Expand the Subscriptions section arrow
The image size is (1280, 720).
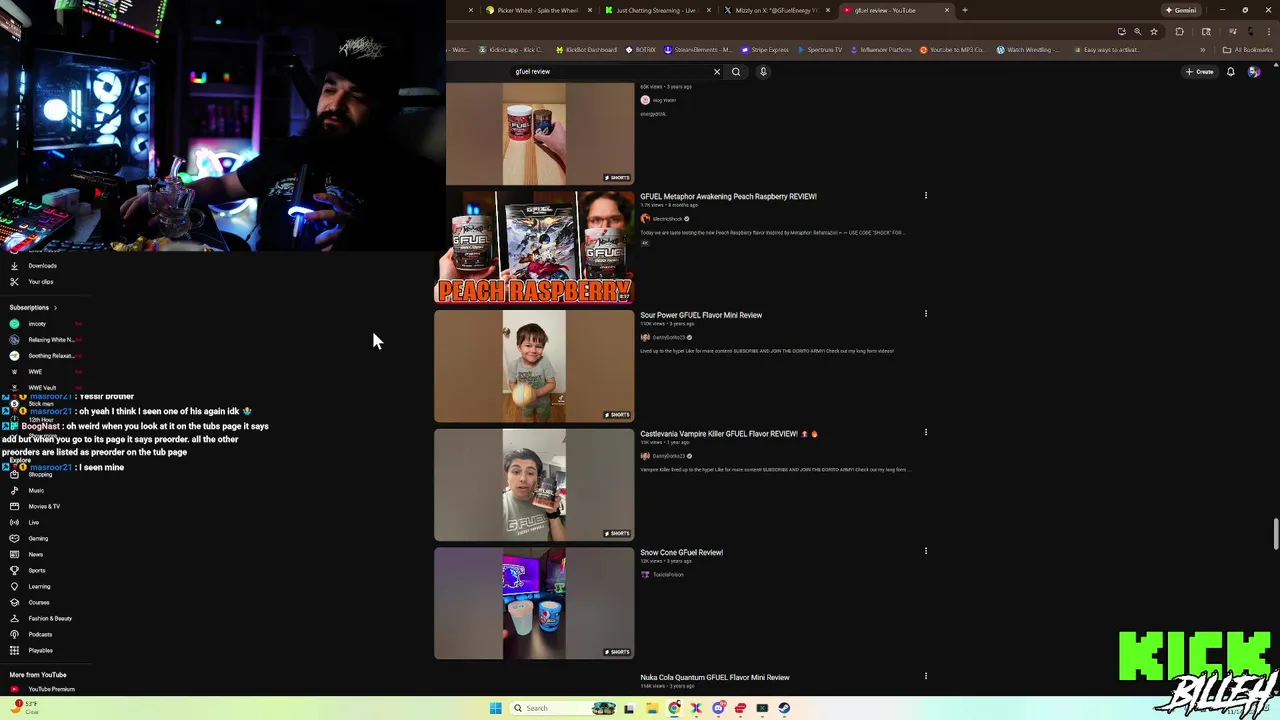click(55, 308)
